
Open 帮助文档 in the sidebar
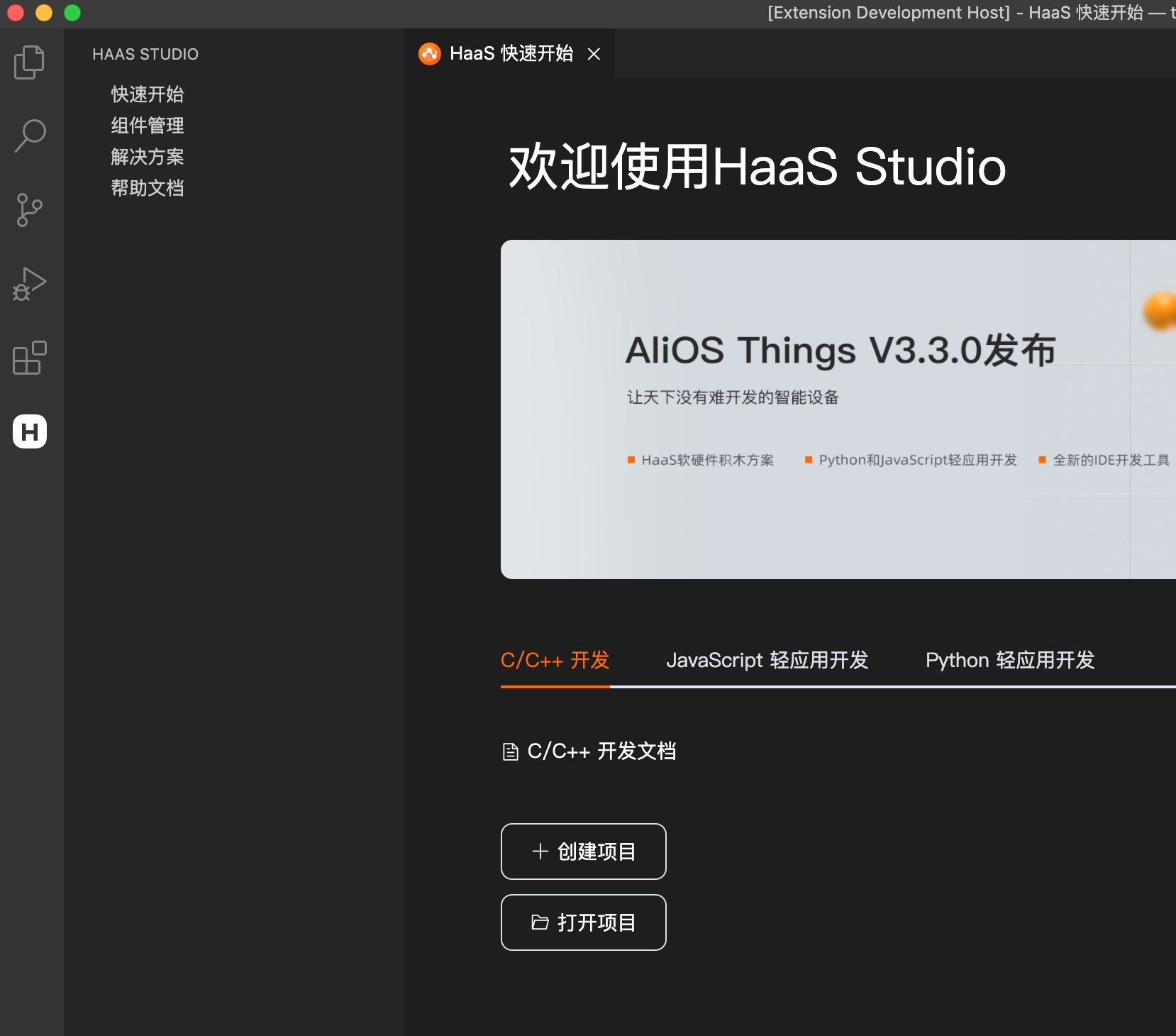point(147,188)
